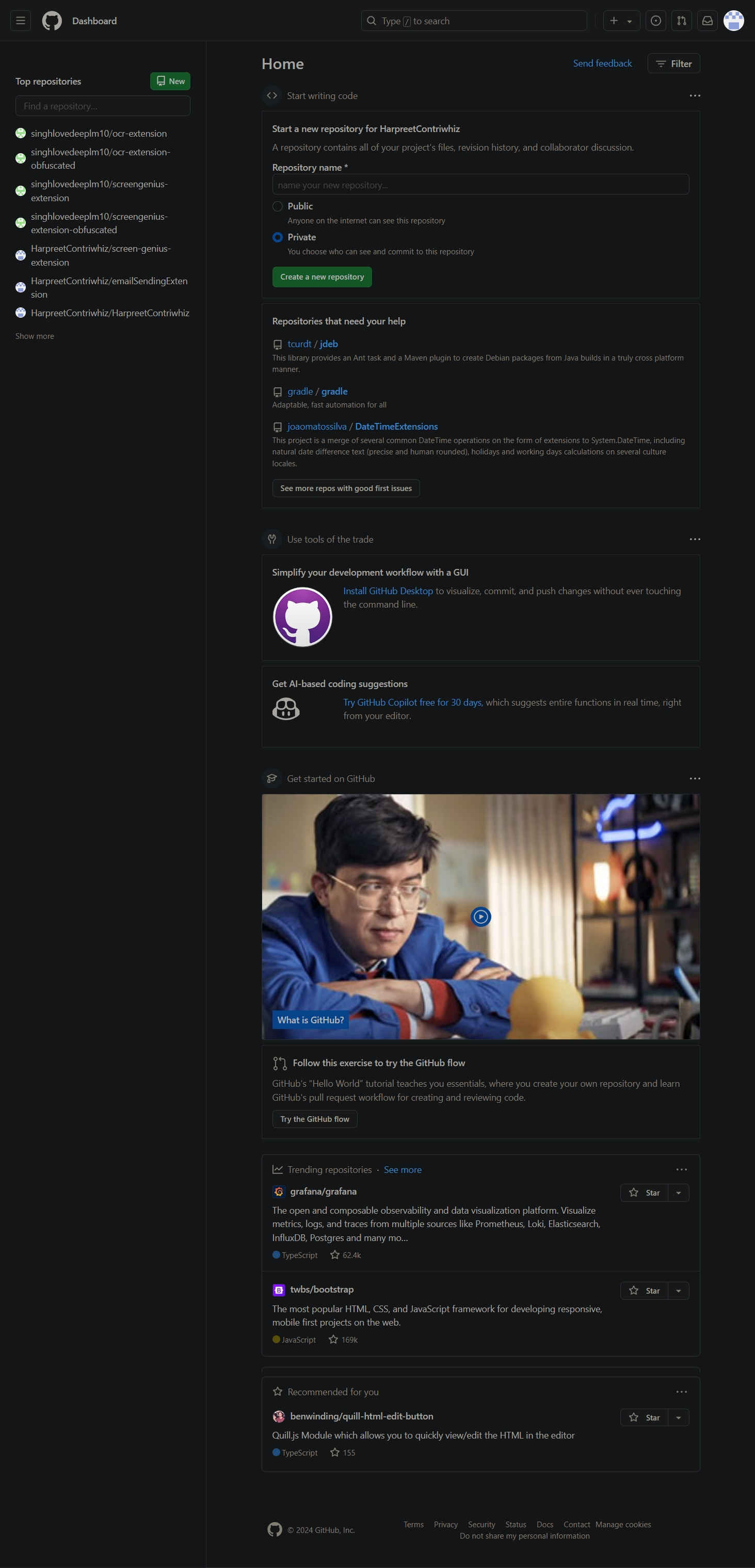Open the Send feedback link

pyautogui.click(x=602, y=63)
